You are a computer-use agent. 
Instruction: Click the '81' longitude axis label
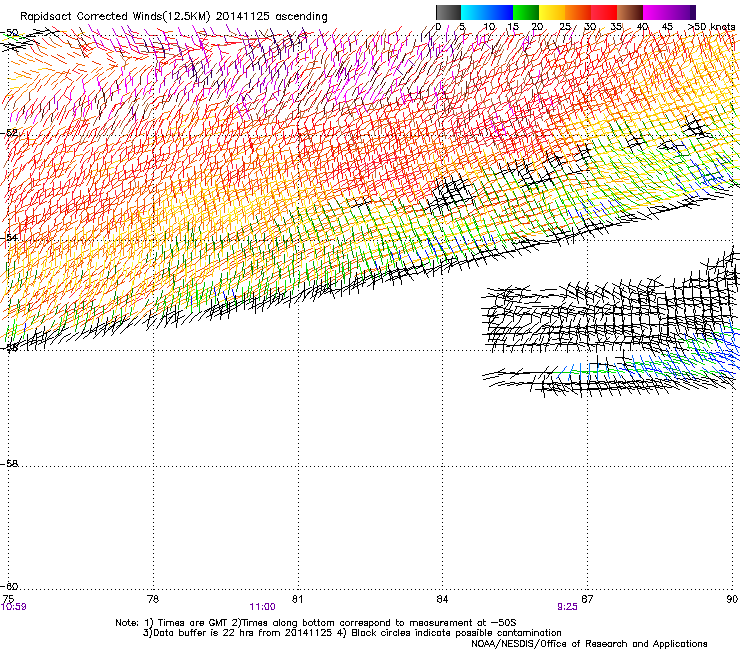point(297,599)
